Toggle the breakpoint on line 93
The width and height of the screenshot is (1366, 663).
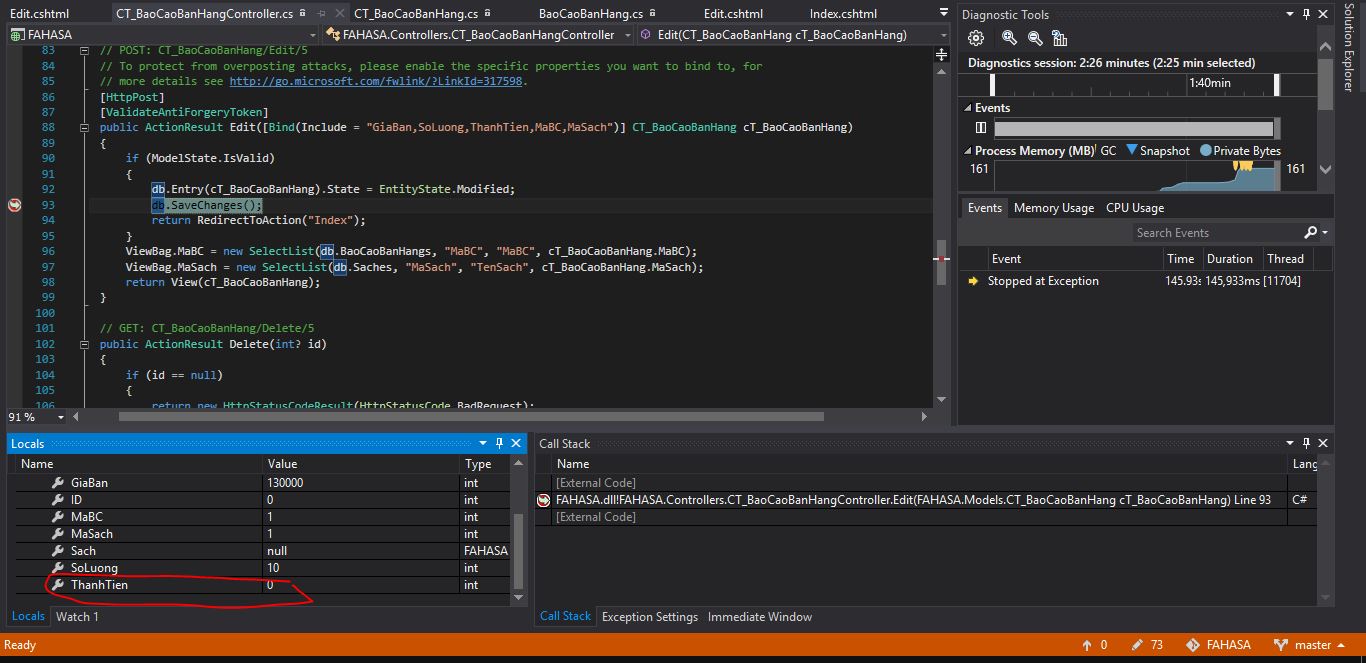click(x=14, y=205)
